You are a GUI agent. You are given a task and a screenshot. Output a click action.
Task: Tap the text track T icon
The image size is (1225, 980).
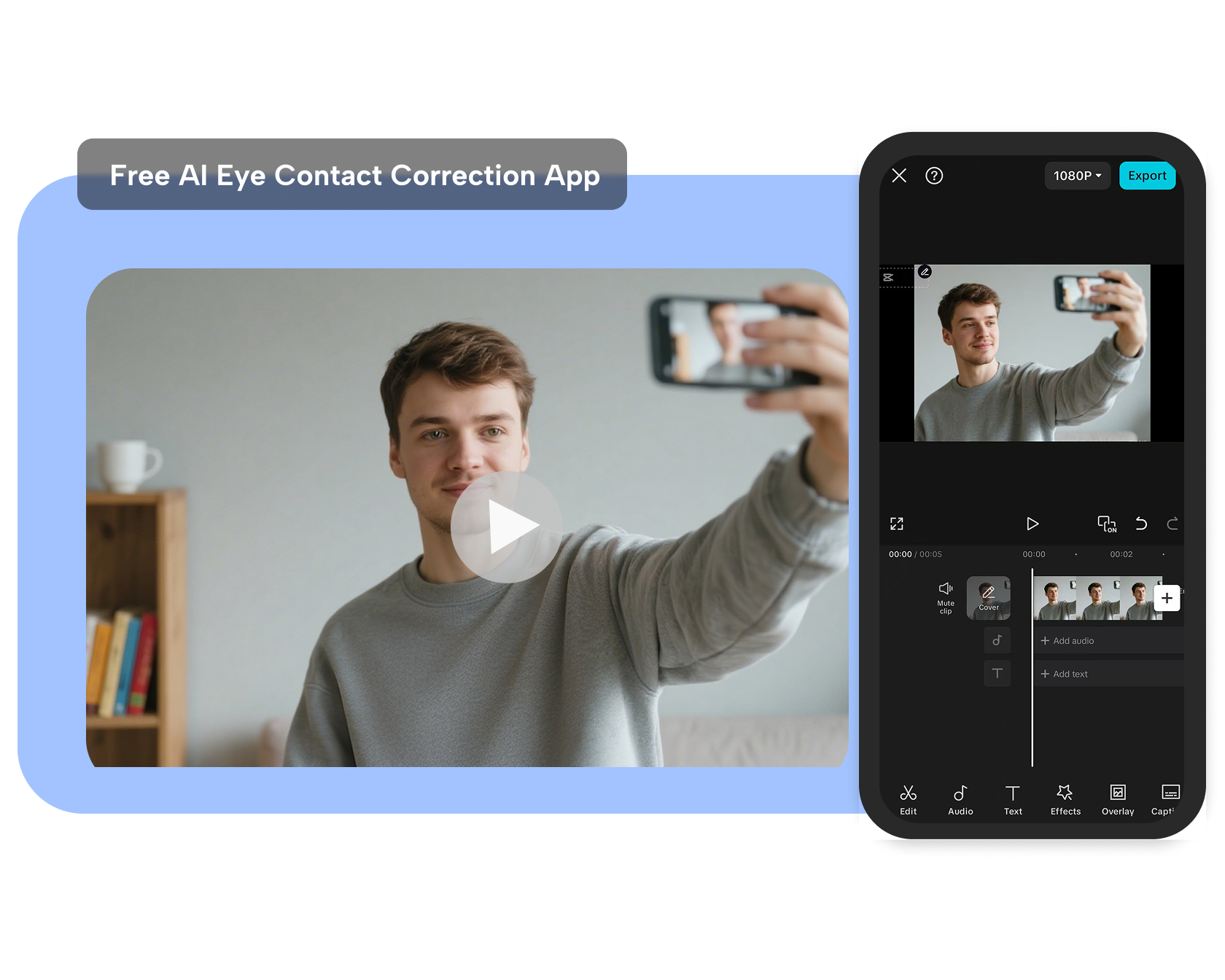click(x=997, y=673)
